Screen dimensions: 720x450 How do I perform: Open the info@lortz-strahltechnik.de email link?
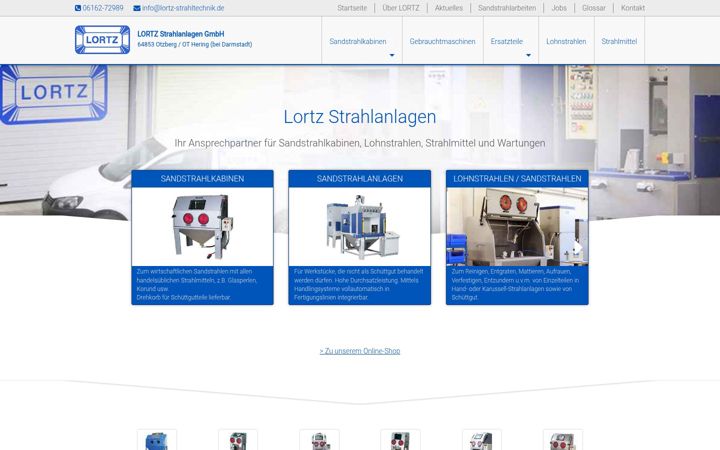click(x=183, y=8)
